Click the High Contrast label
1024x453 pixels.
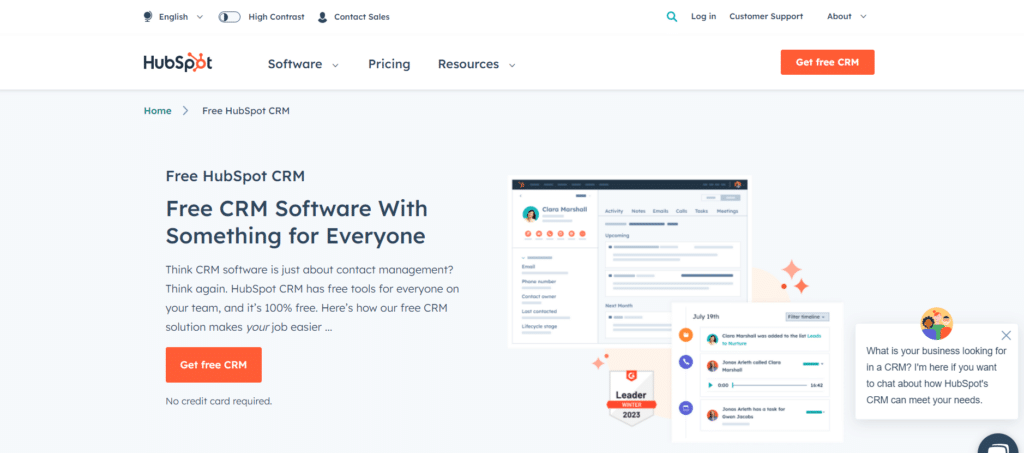276,17
